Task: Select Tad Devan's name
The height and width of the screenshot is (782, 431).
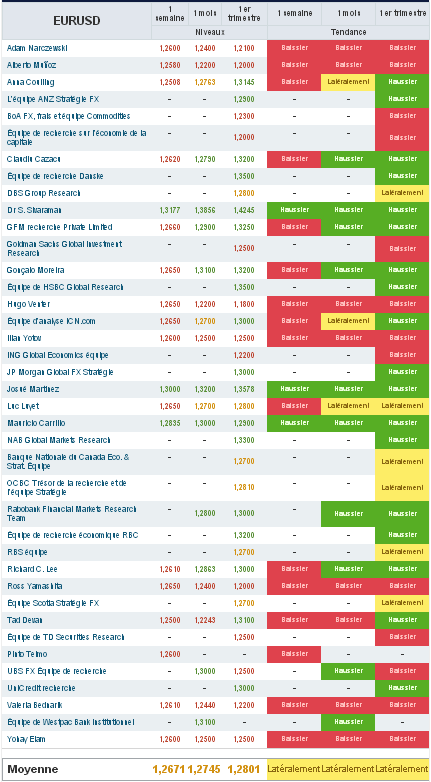Action: 24,619
